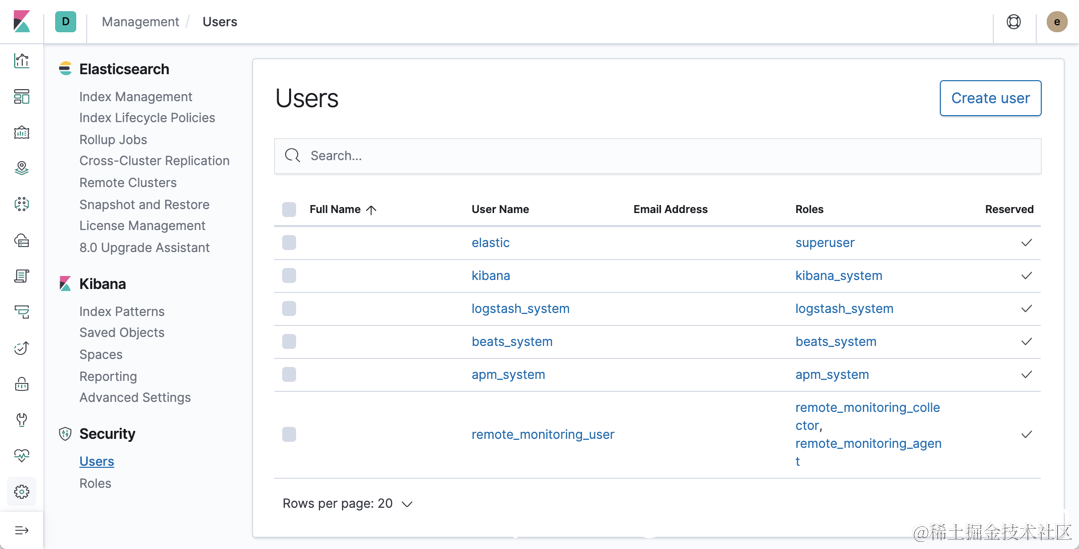This screenshot has width=1079, height=549.
Task: Open the Dashboard app icon
Action: (22, 97)
